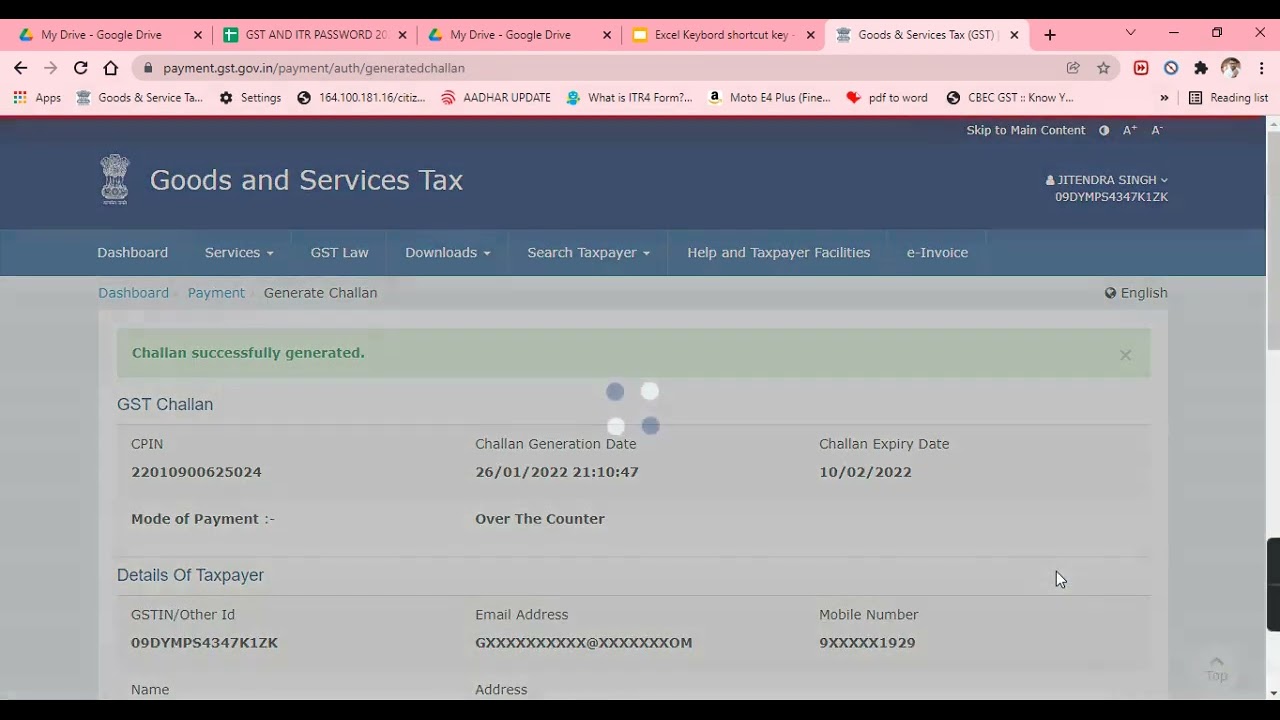Open Goods & Service Tax bookmark
The height and width of the screenshot is (720, 1280).
point(140,98)
